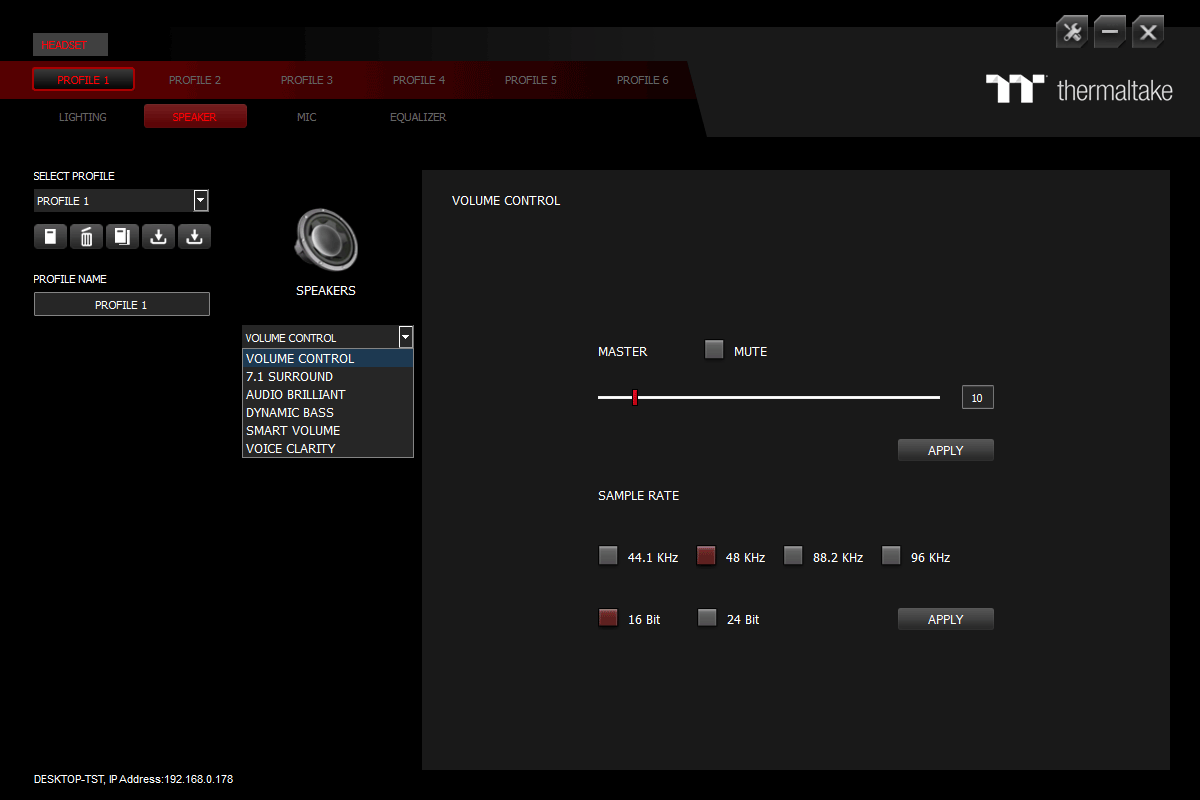Click the speaker image above SPEAKERS
Viewport: 1200px width, 800px height.
(326, 240)
